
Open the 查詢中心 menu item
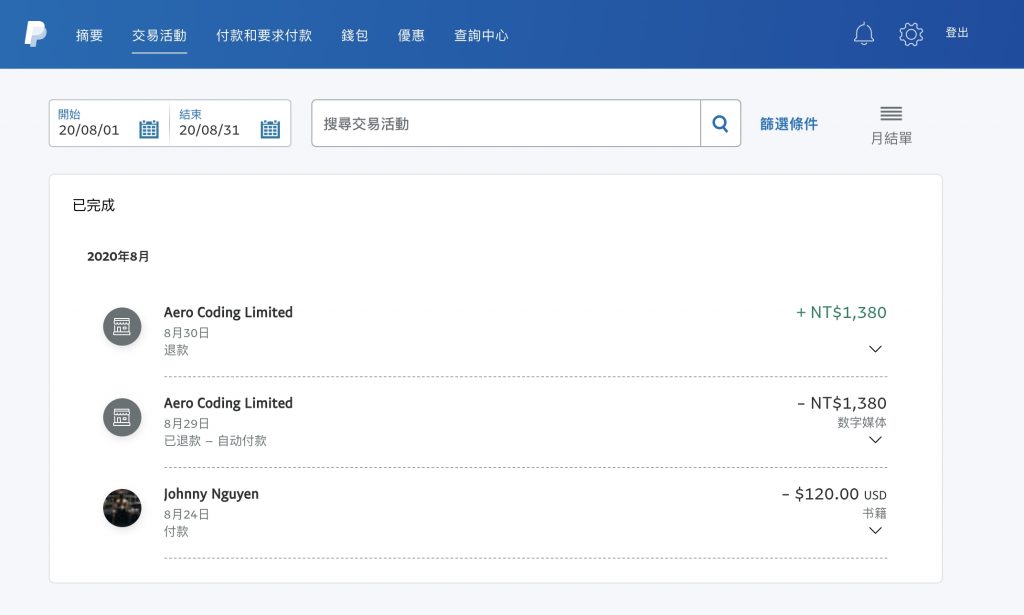tap(481, 35)
